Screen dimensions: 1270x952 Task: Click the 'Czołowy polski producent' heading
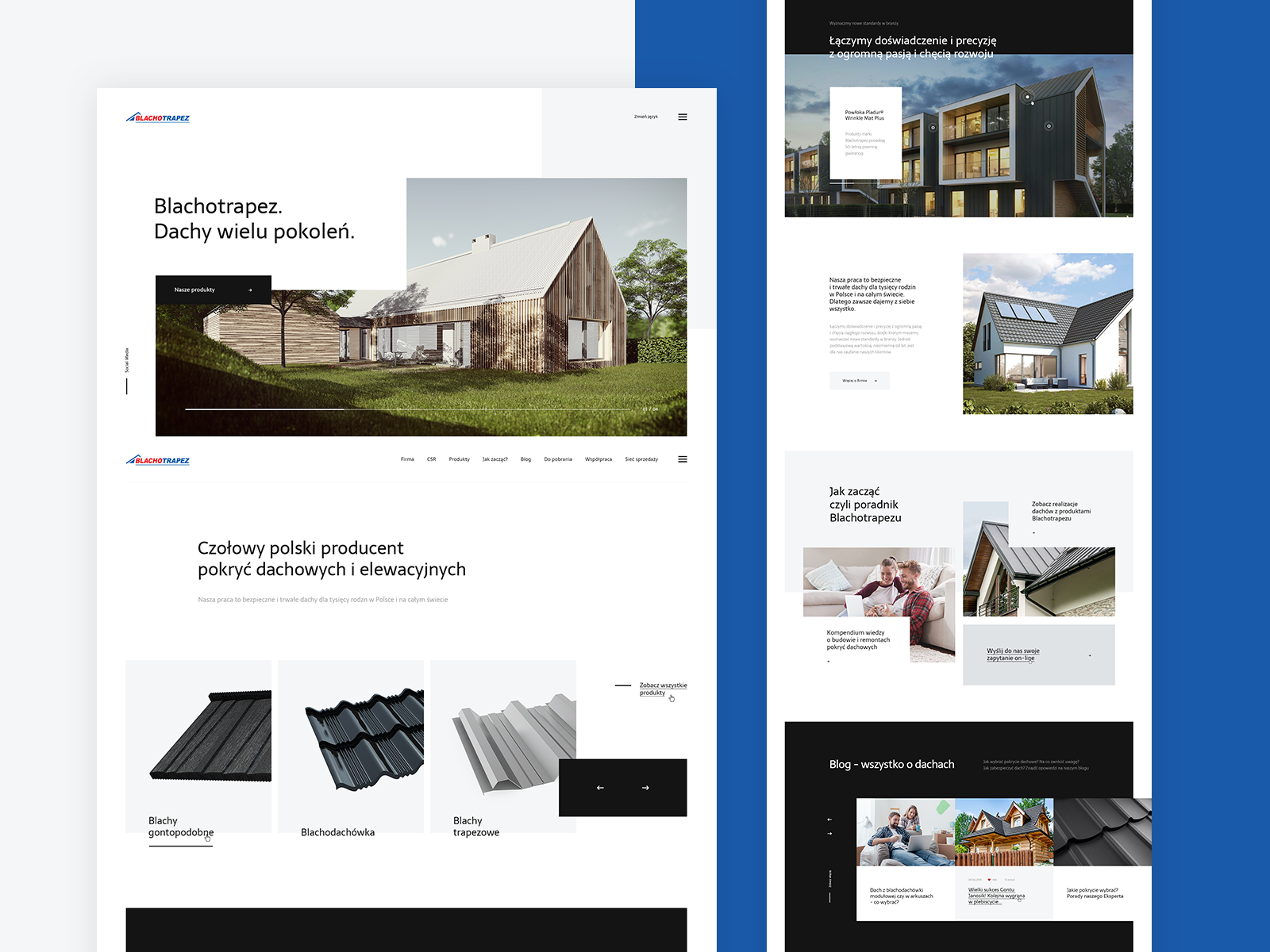[332, 559]
